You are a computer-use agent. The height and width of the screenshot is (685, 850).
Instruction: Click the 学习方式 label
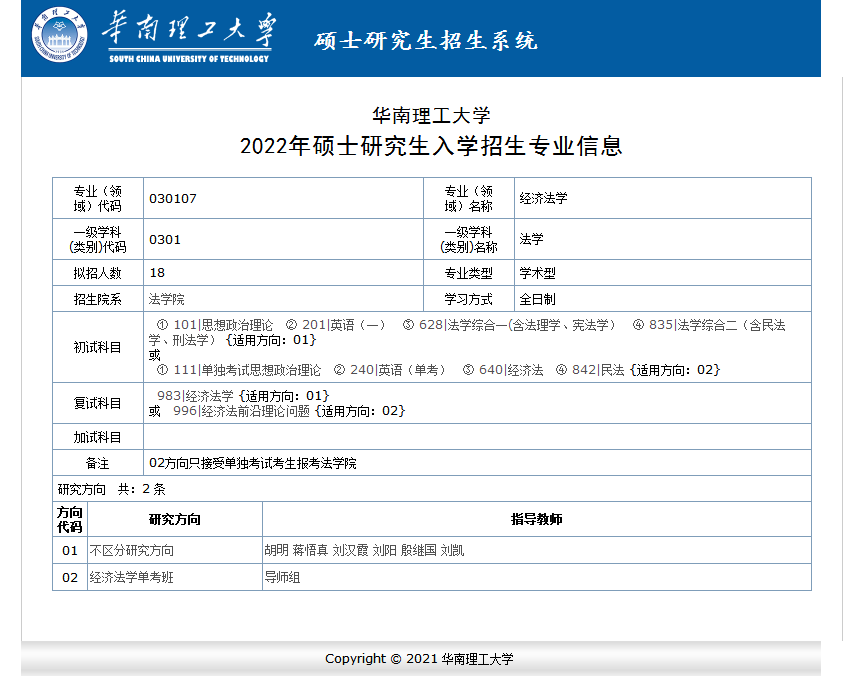point(468,299)
